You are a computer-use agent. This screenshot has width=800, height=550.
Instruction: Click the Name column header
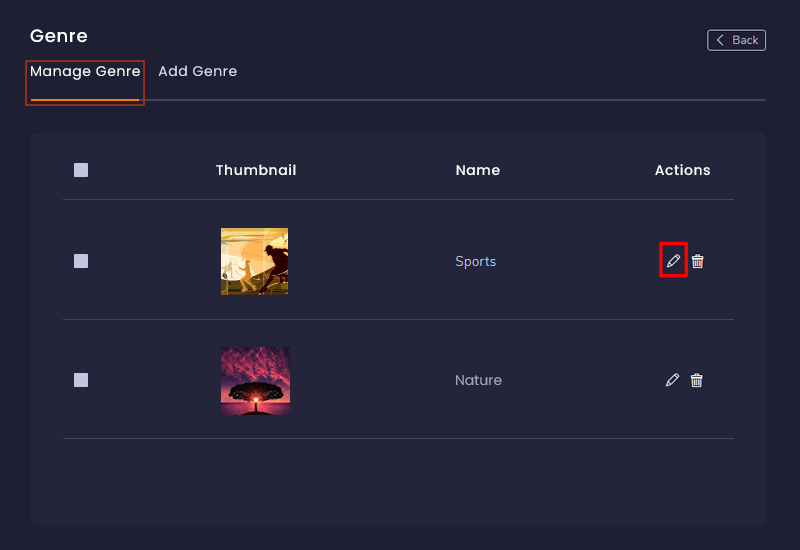477,170
